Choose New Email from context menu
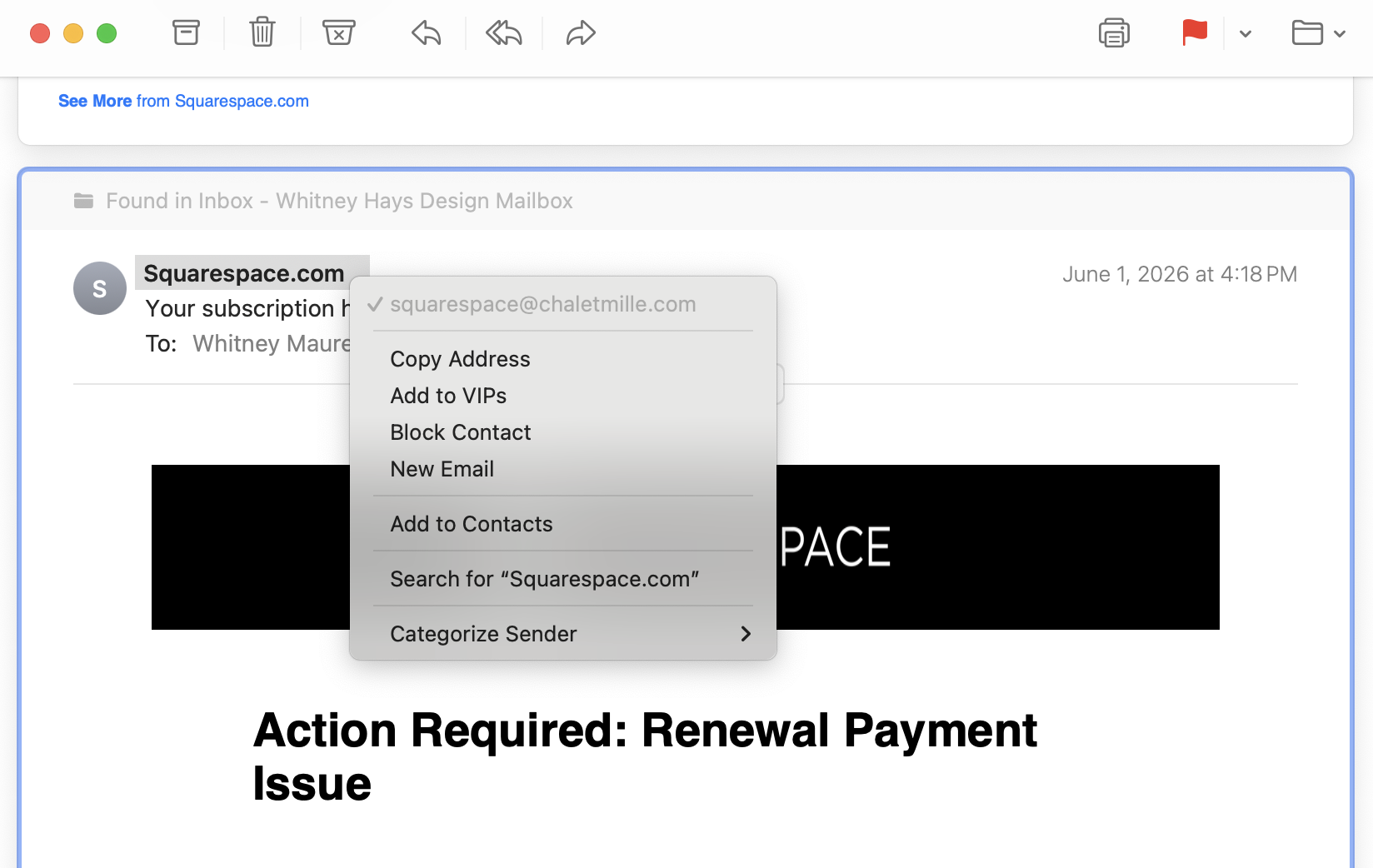The width and height of the screenshot is (1373, 868). (563, 469)
